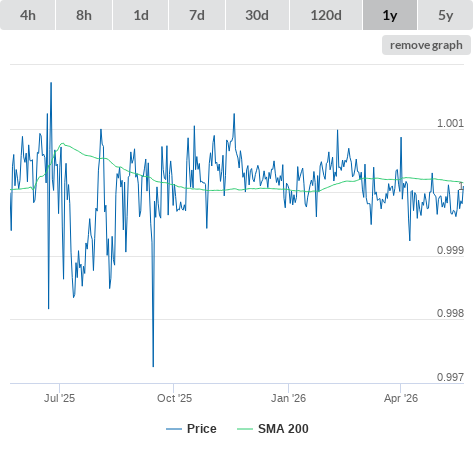Click the 0.997 y-axis price label
Viewport: 474px width, 455px height.
450,377
